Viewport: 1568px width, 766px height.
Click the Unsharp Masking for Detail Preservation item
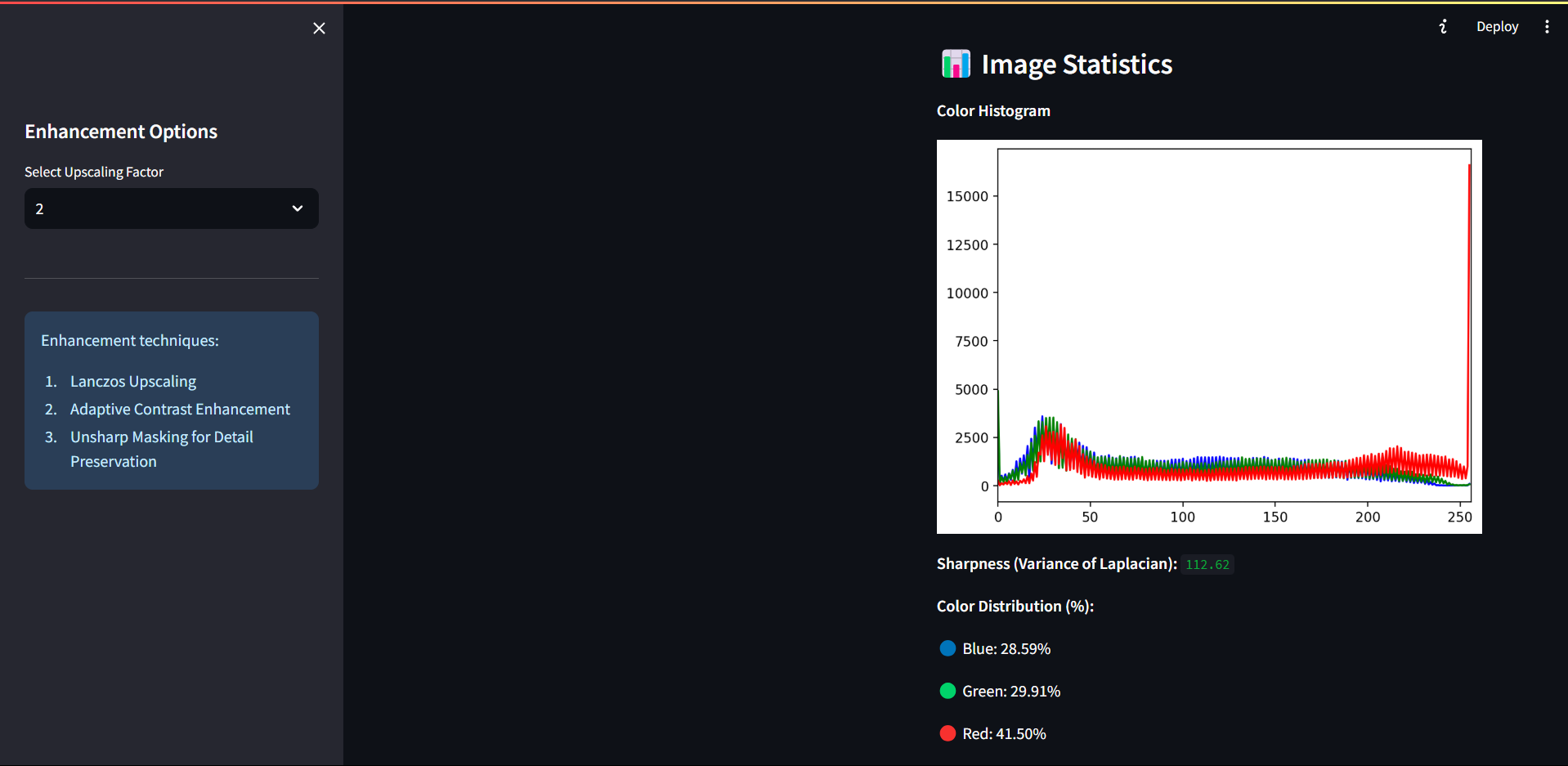(162, 450)
